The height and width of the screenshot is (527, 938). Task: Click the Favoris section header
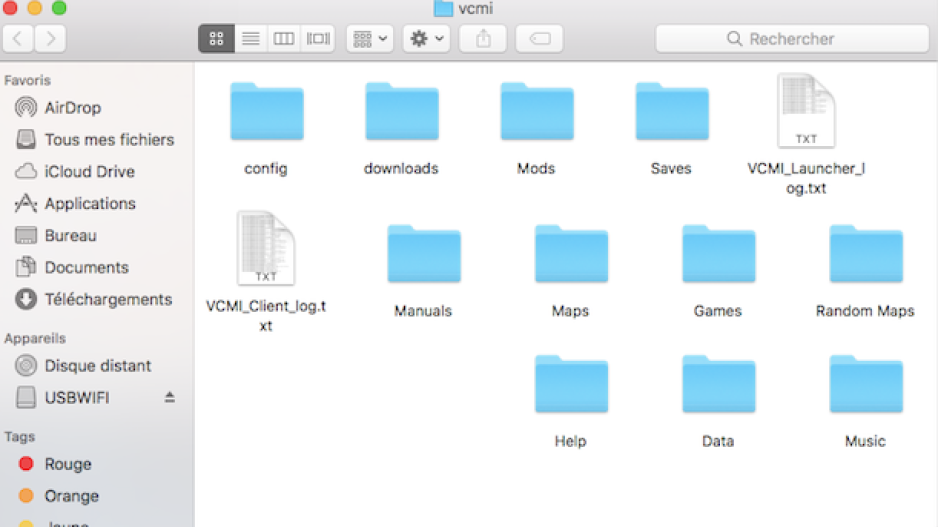point(28,80)
